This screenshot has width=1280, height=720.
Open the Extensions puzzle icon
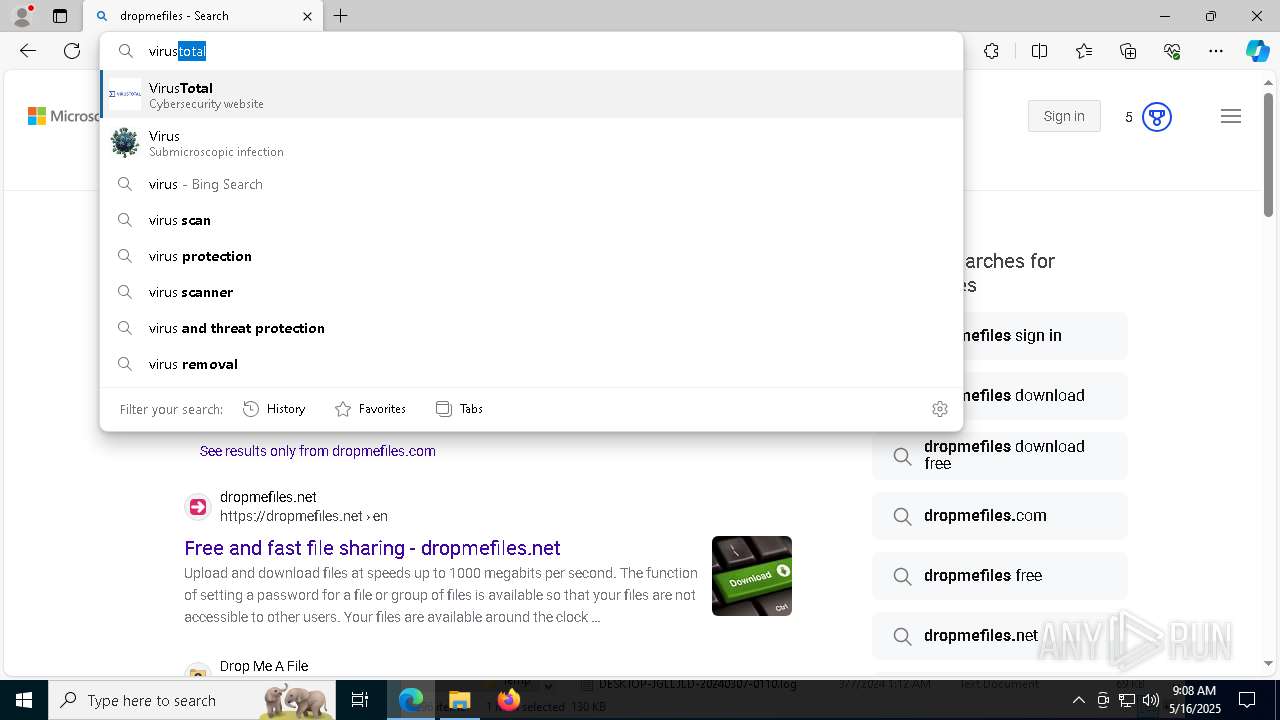[991, 51]
